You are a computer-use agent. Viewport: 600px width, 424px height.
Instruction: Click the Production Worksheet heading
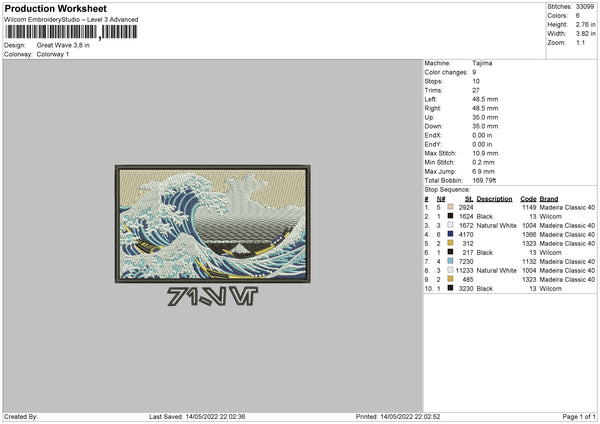[55, 9]
